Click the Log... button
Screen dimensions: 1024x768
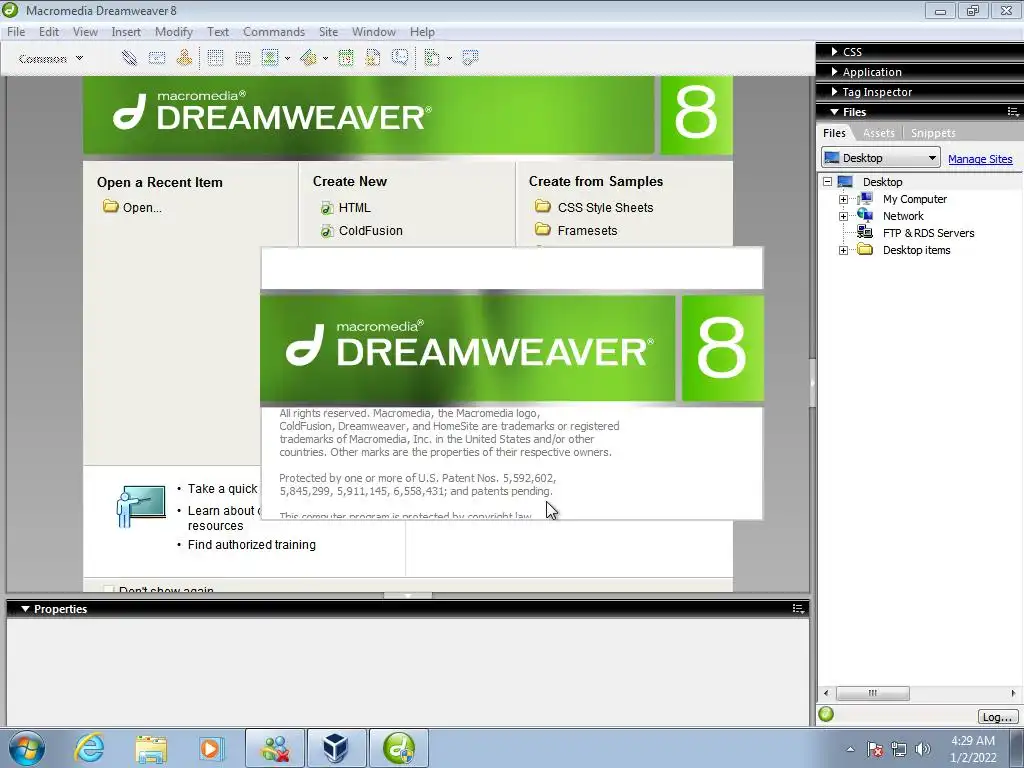pos(997,716)
